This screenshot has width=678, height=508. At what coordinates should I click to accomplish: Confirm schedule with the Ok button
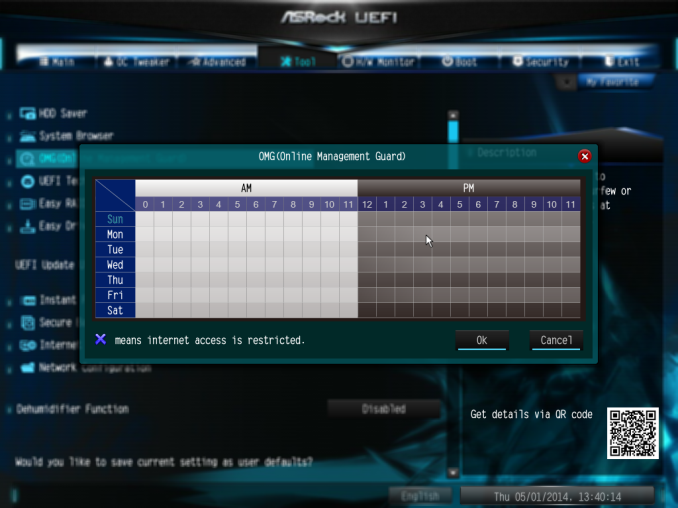point(482,340)
